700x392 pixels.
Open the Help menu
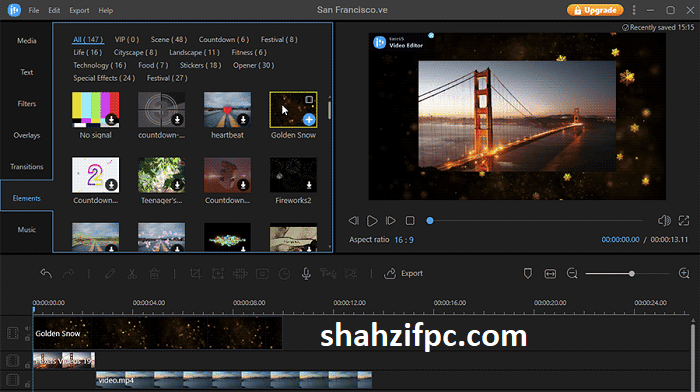click(x=105, y=10)
